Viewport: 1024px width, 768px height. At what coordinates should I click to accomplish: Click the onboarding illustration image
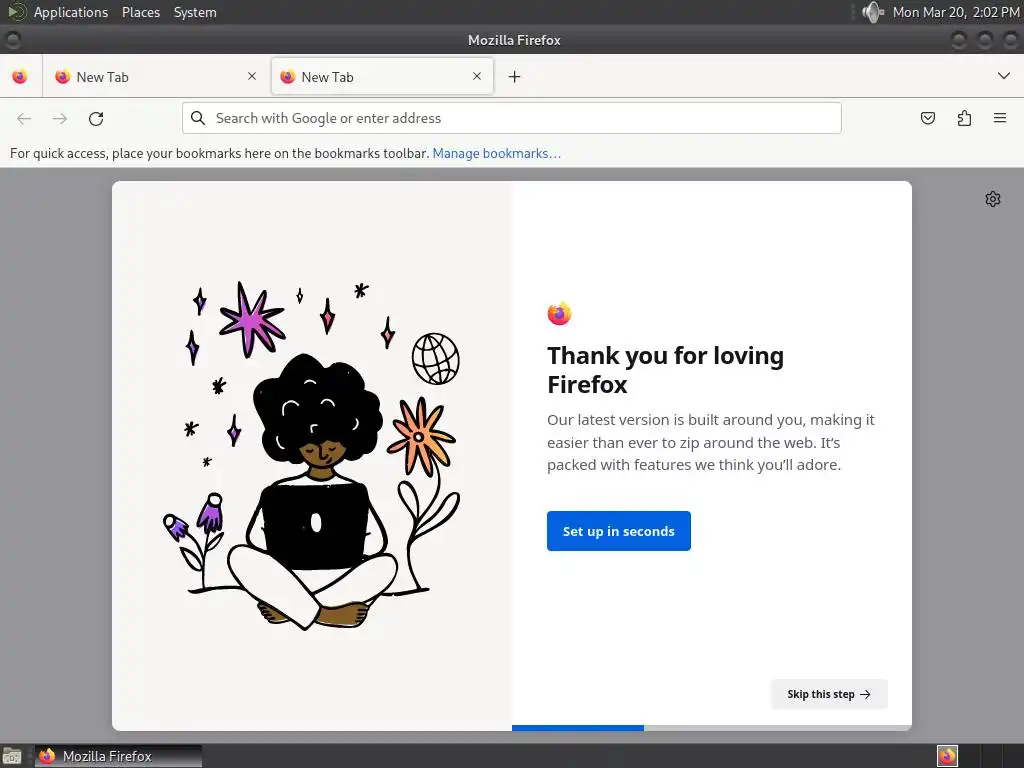pos(312,456)
